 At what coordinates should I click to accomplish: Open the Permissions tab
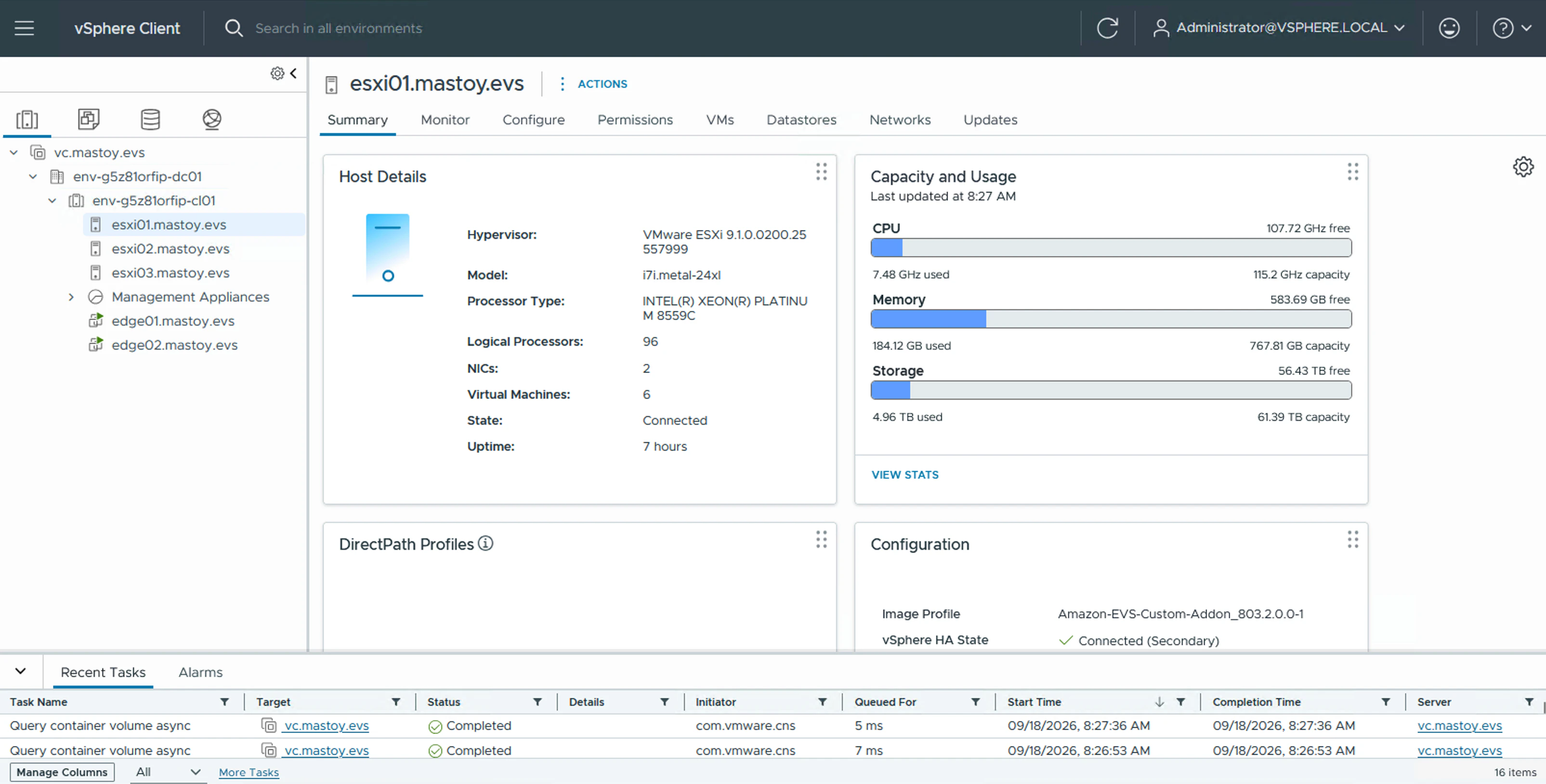tap(635, 119)
